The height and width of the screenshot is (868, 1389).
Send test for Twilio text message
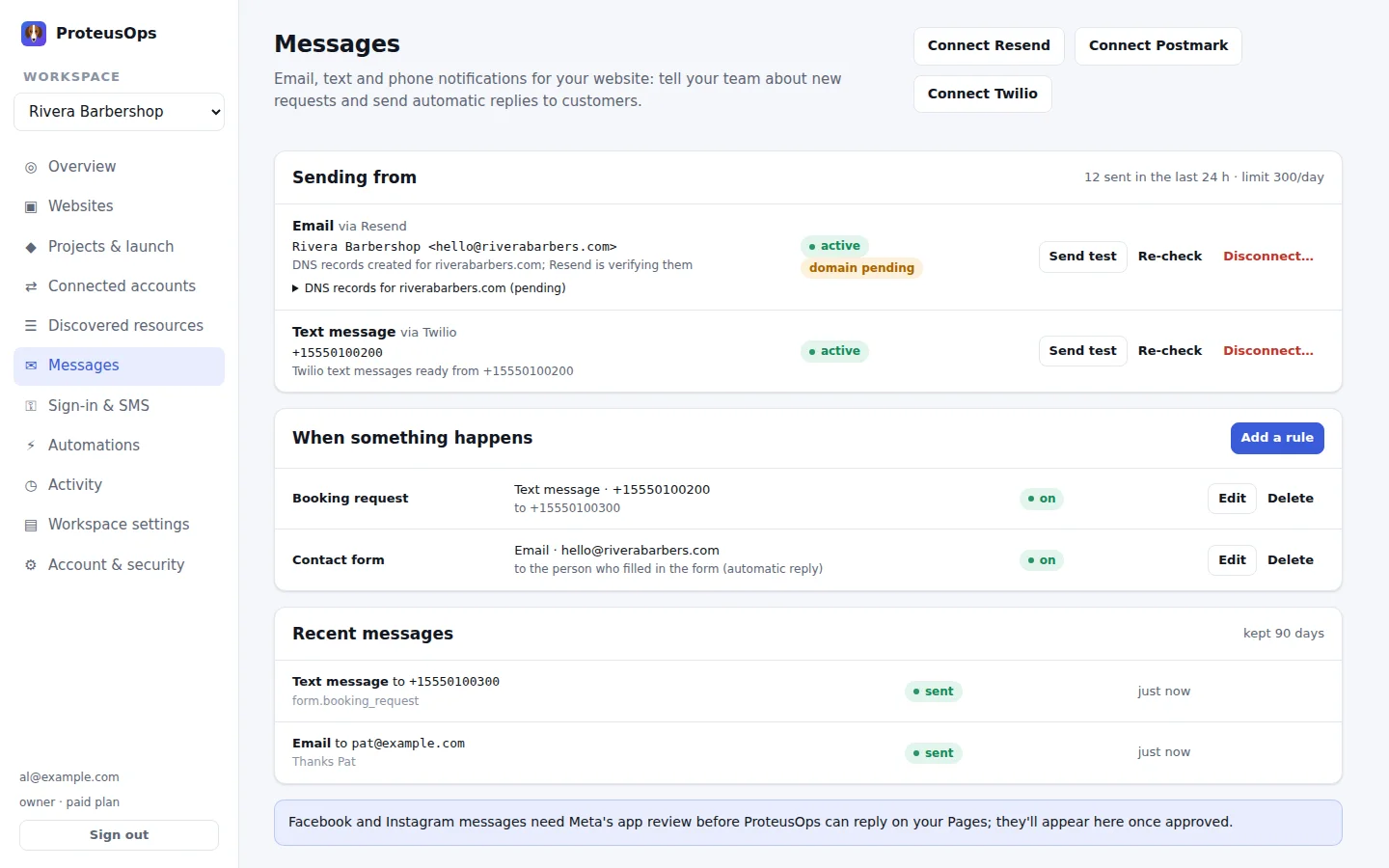(x=1082, y=351)
